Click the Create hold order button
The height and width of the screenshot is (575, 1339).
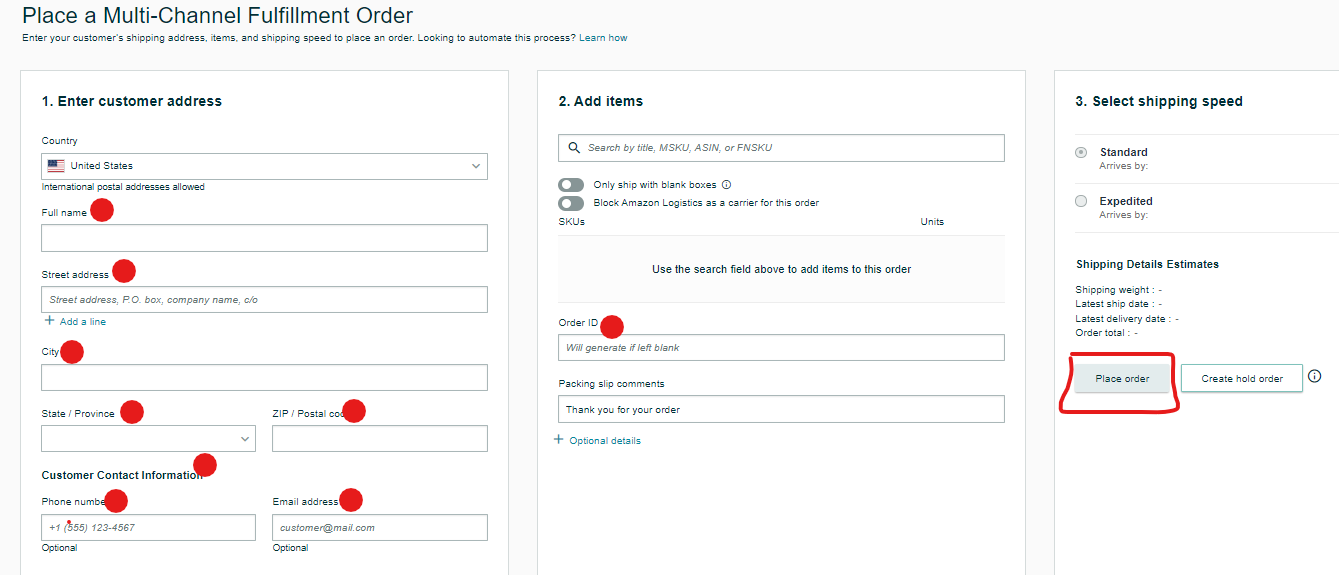(1242, 379)
